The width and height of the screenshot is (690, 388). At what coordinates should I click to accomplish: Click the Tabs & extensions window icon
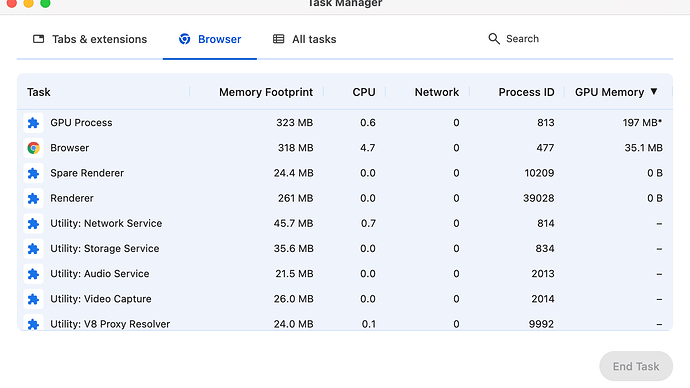pyautogui.click(x=39, y=39)
